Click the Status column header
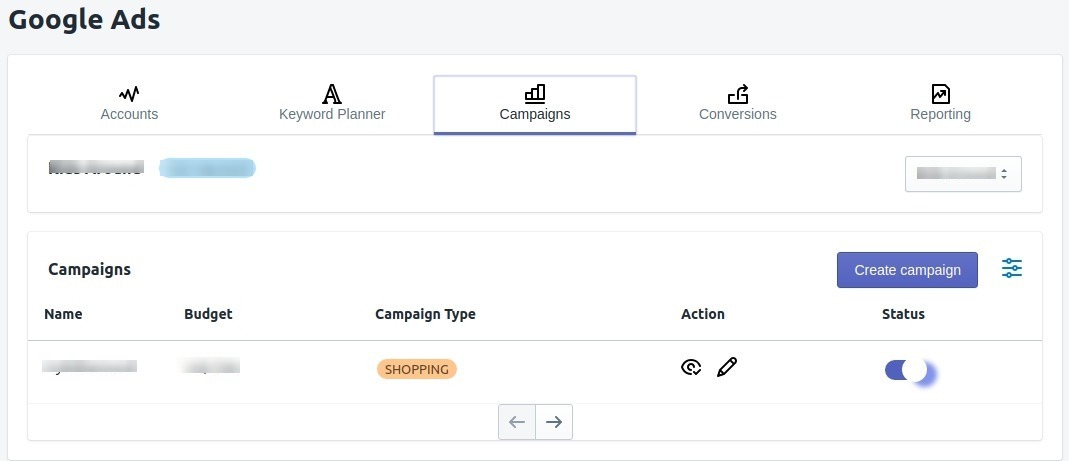This screenshot has width=1069, height=461. click(x=903, y=314)
